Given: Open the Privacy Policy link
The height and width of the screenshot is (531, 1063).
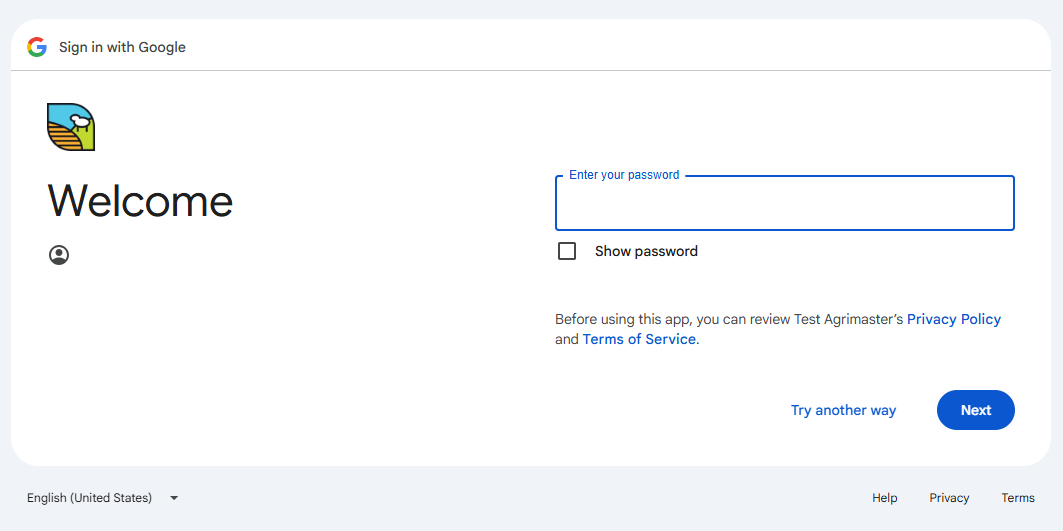Looking at the screenshot, I should click(x=954, y=319).
